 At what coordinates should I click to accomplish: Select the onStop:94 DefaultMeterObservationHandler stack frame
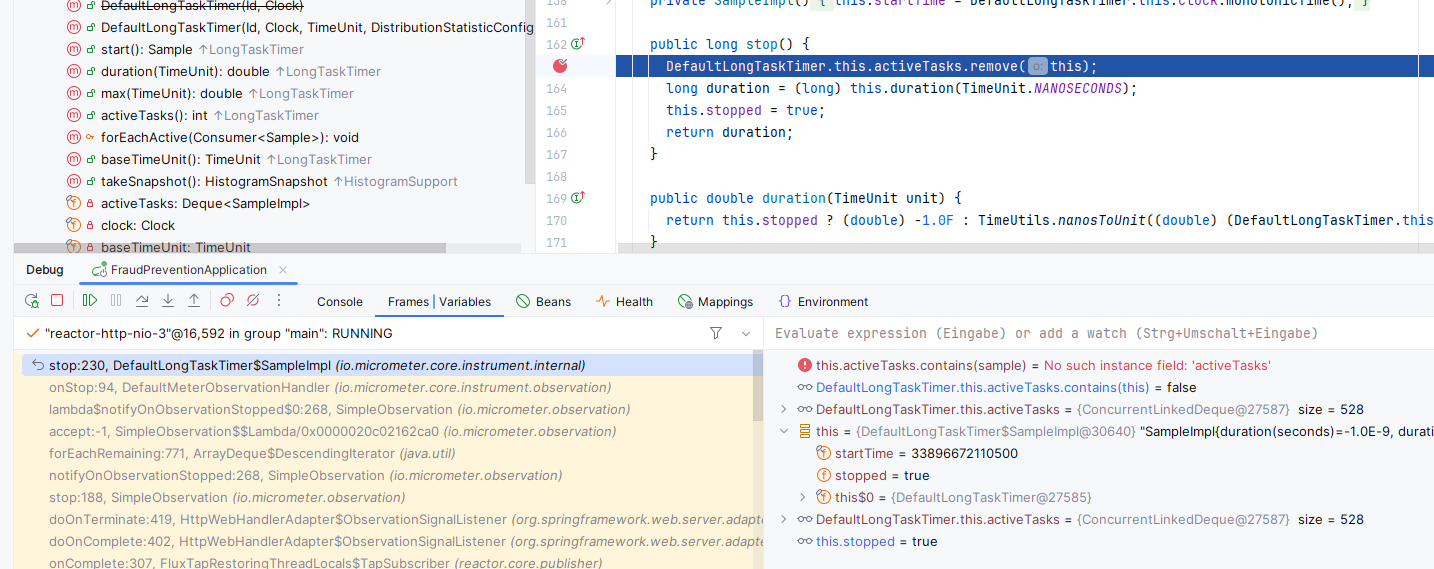click(330, 387)
